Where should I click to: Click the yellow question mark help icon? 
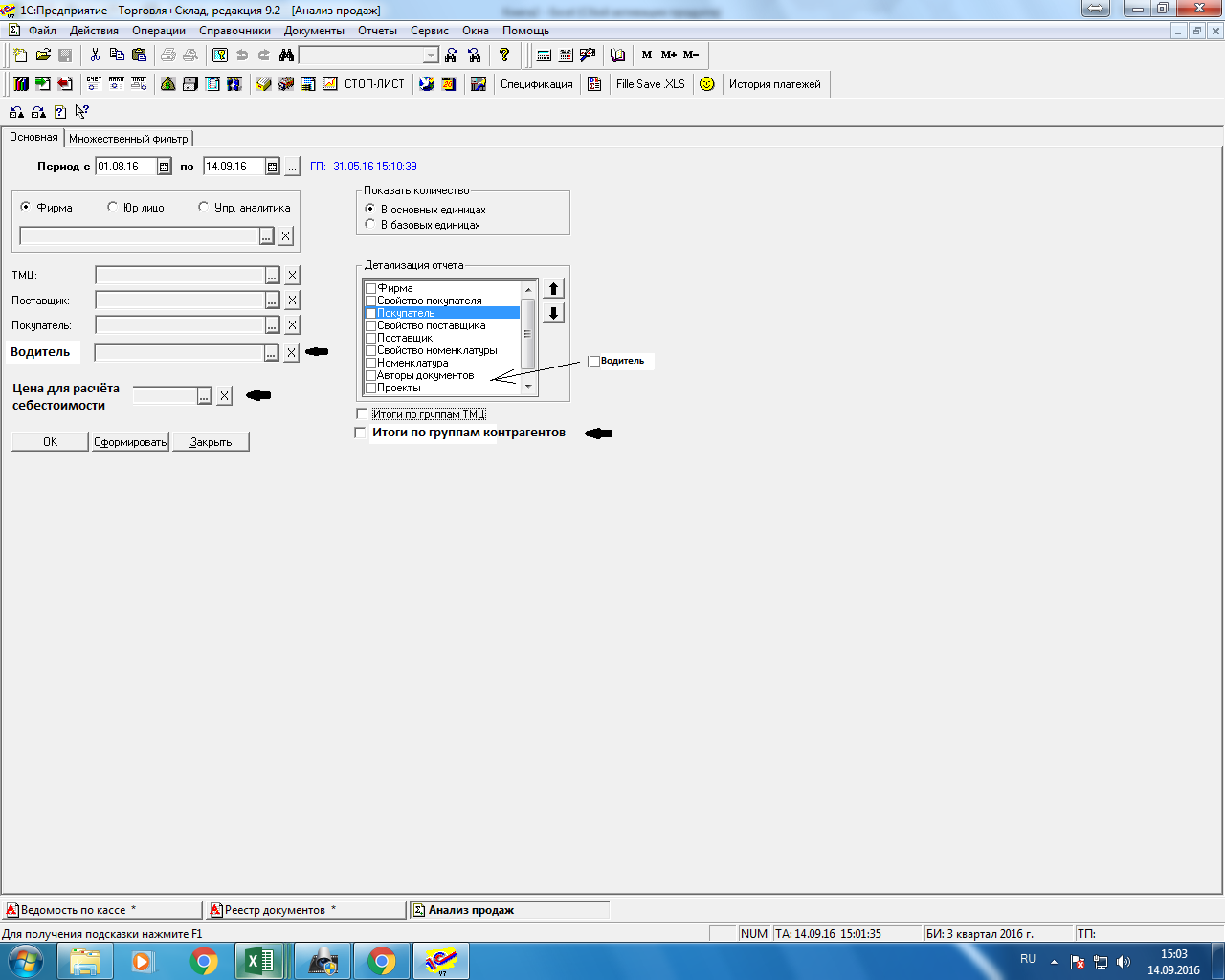[x=504, y=56]
